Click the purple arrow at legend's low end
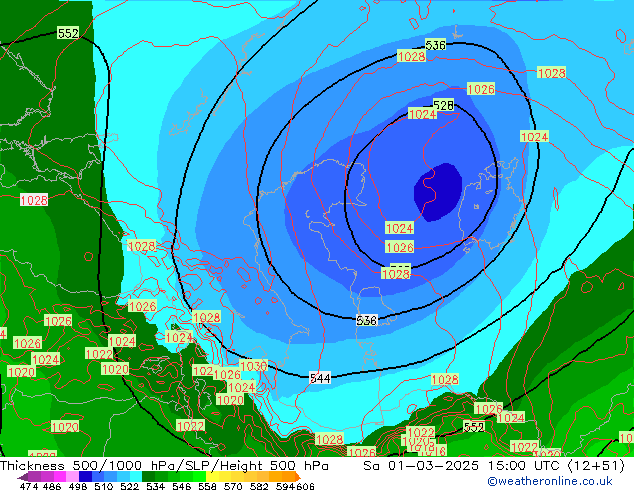The image size is (634, 490). click(x=23, y=477)
